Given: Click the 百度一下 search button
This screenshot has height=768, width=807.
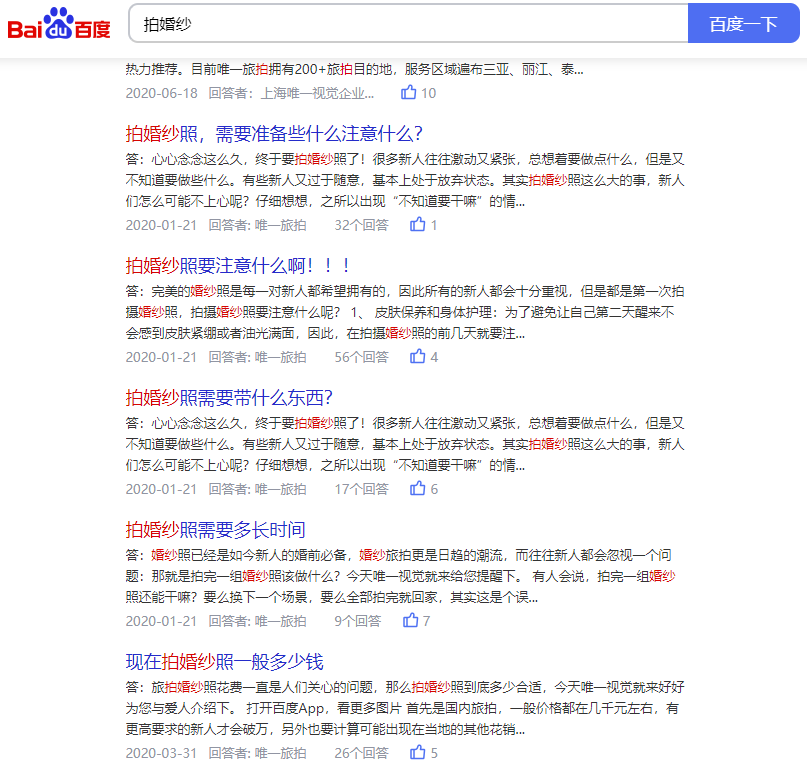Looking at the screenshot, I should (743, 24).
